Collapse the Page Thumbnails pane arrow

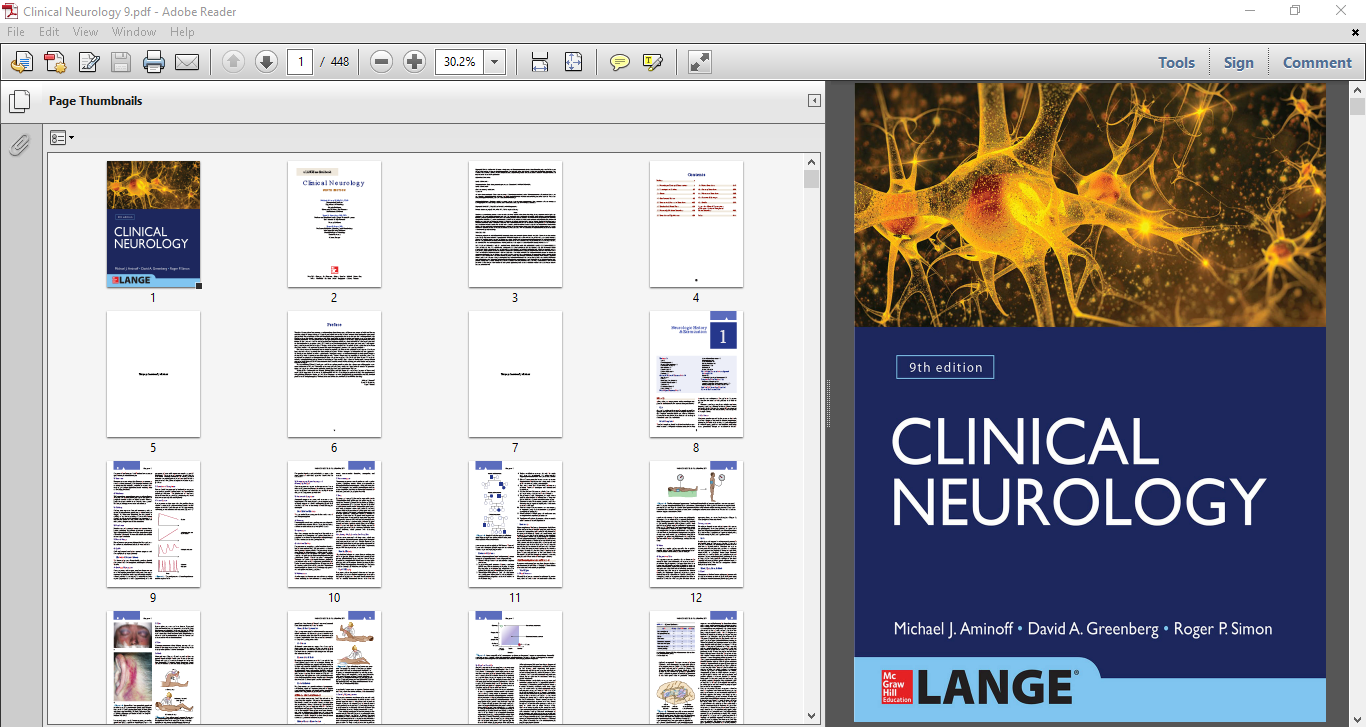point(814,101)
